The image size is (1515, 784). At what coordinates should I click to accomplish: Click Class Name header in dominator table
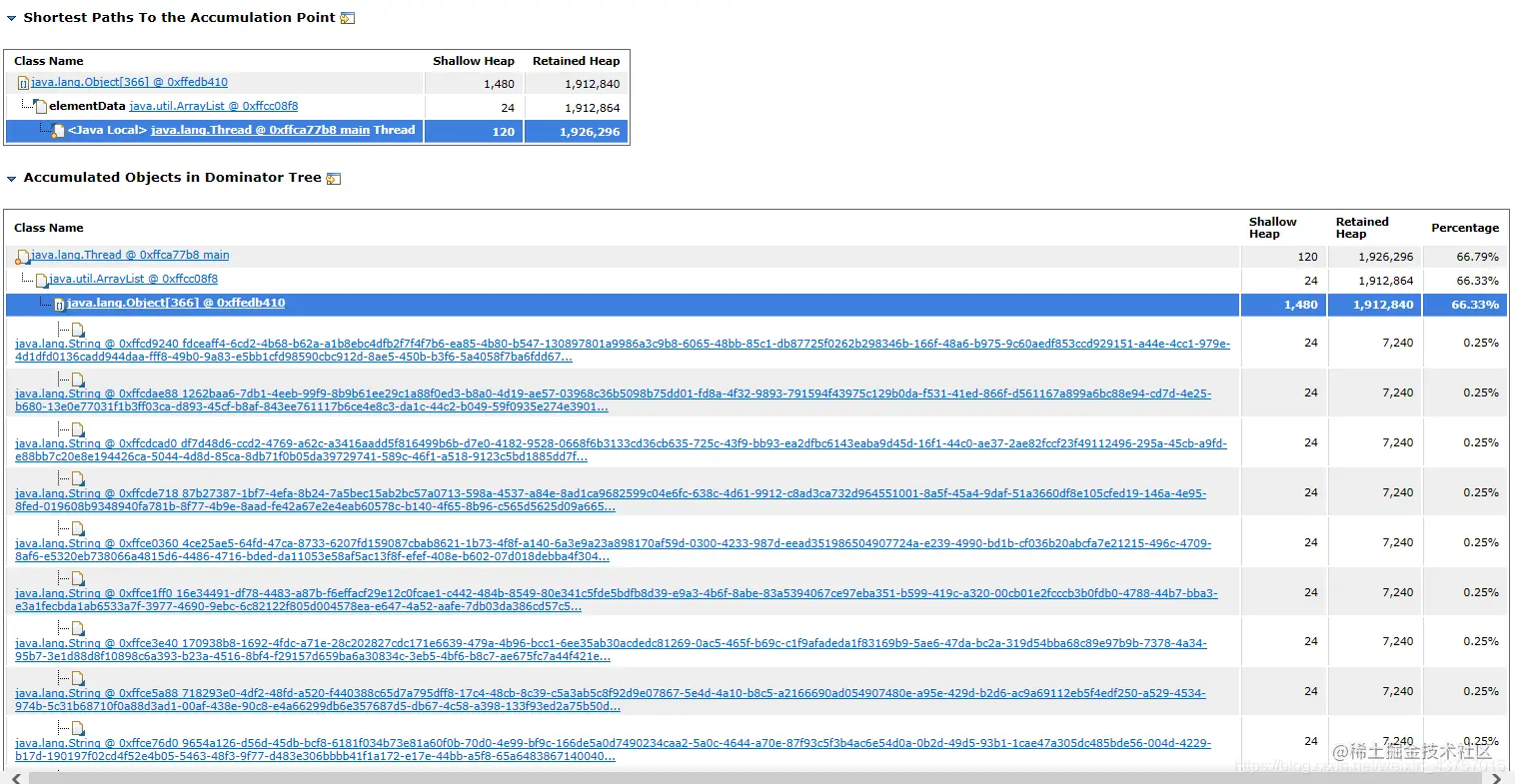(x=49, y=228)
